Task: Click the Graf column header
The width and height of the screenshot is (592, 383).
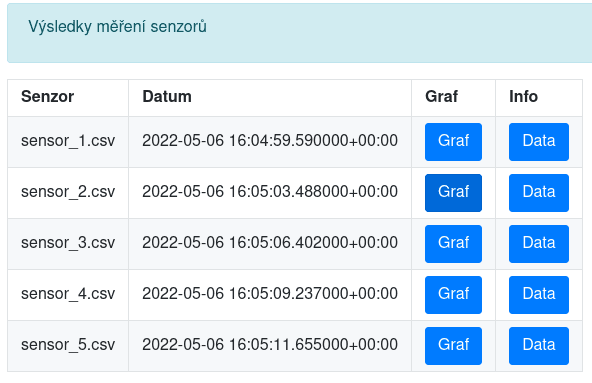Action: click(453, 97)
